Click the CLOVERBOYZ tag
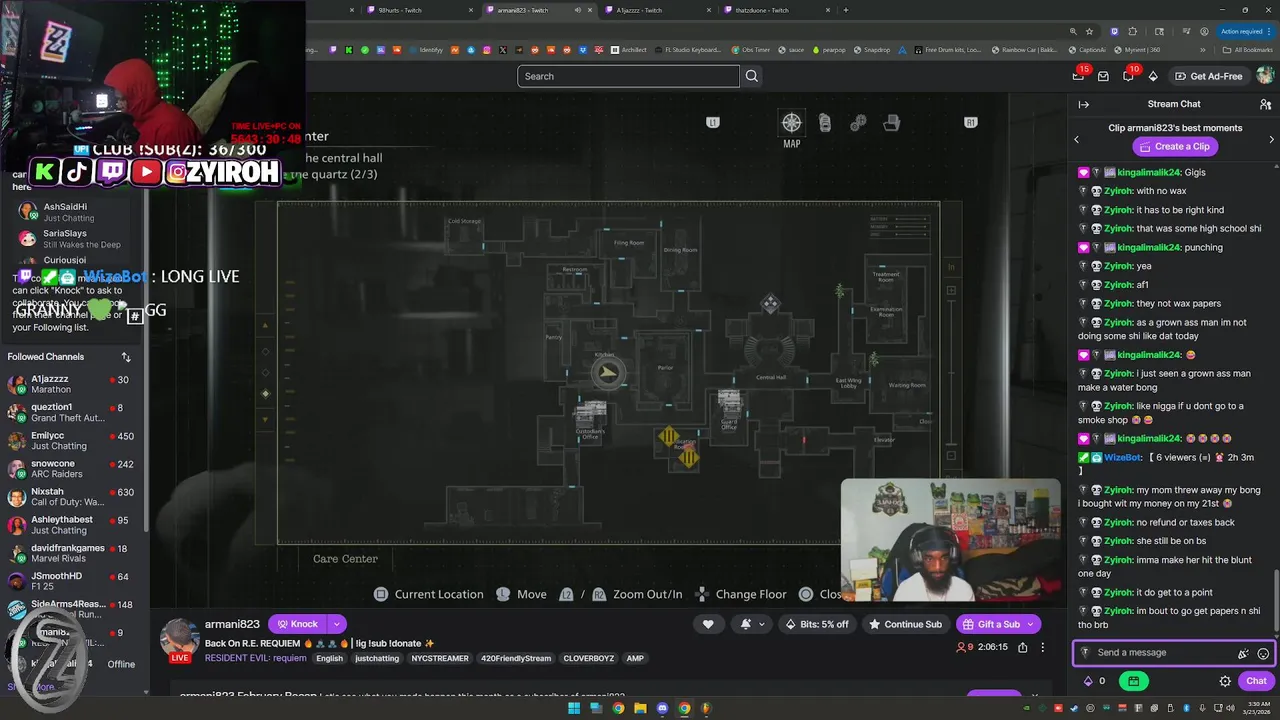Image resolution: width=1280 pixels, height=720 pixels. [590, 658]
